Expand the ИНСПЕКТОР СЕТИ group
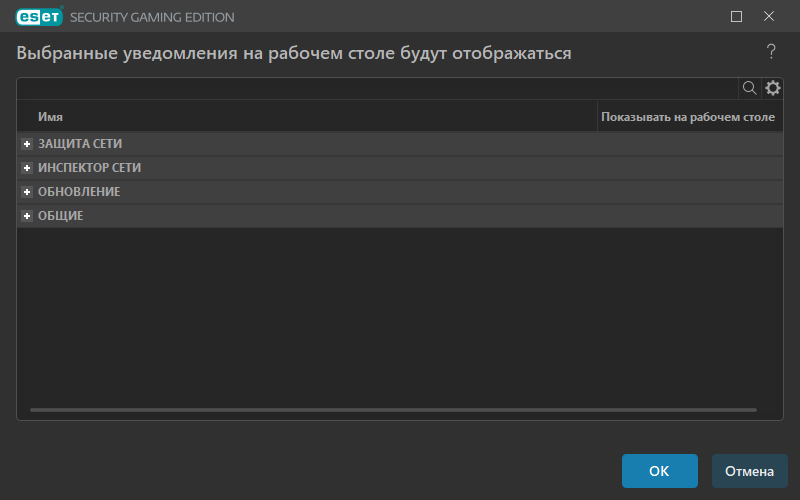Image resolution: width=800 pixels, height=500 pixels. click(x=27, y=168)
